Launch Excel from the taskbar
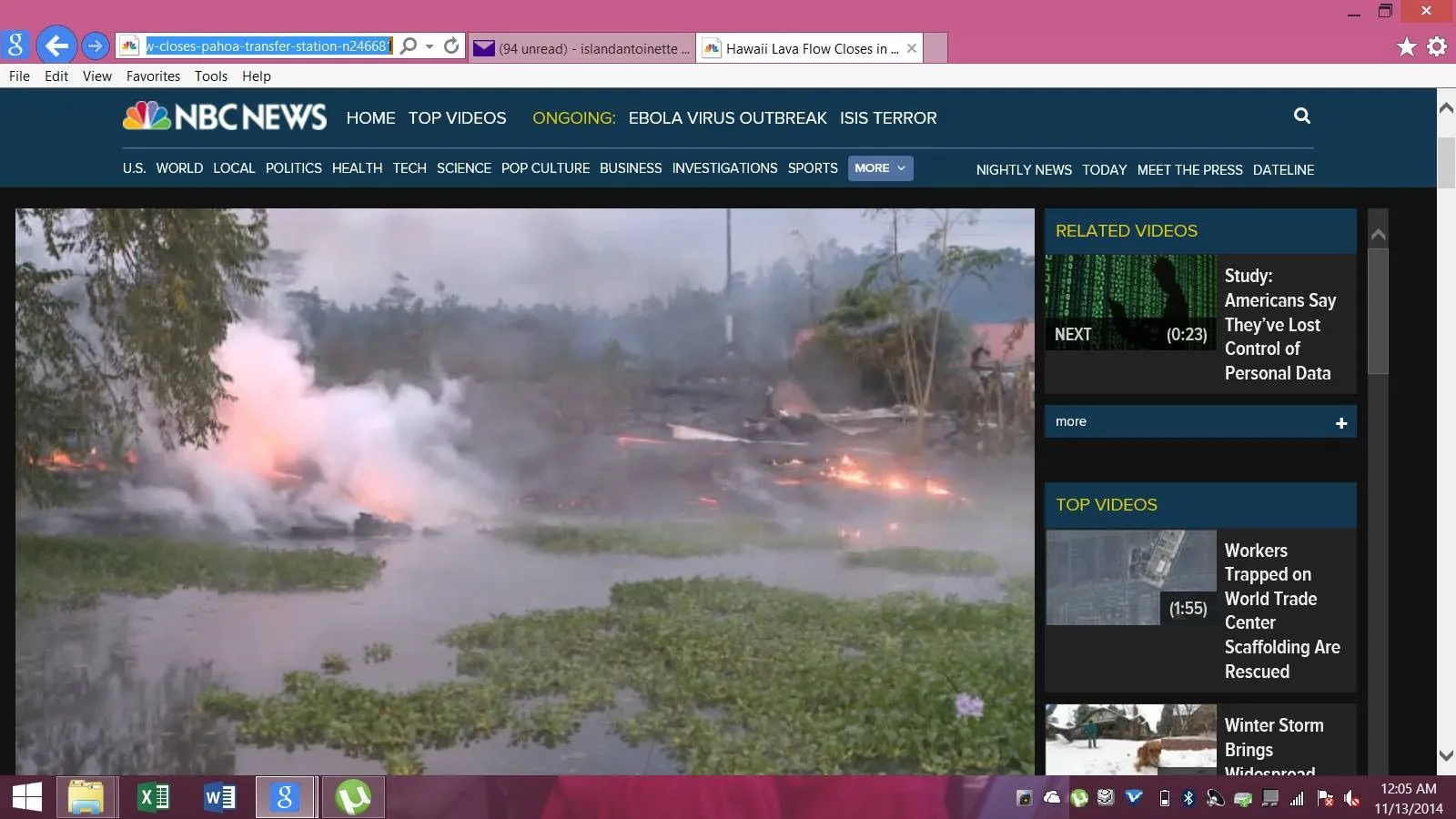Image resolution: width=1456 pixels, height=819 pixels. 153,797
